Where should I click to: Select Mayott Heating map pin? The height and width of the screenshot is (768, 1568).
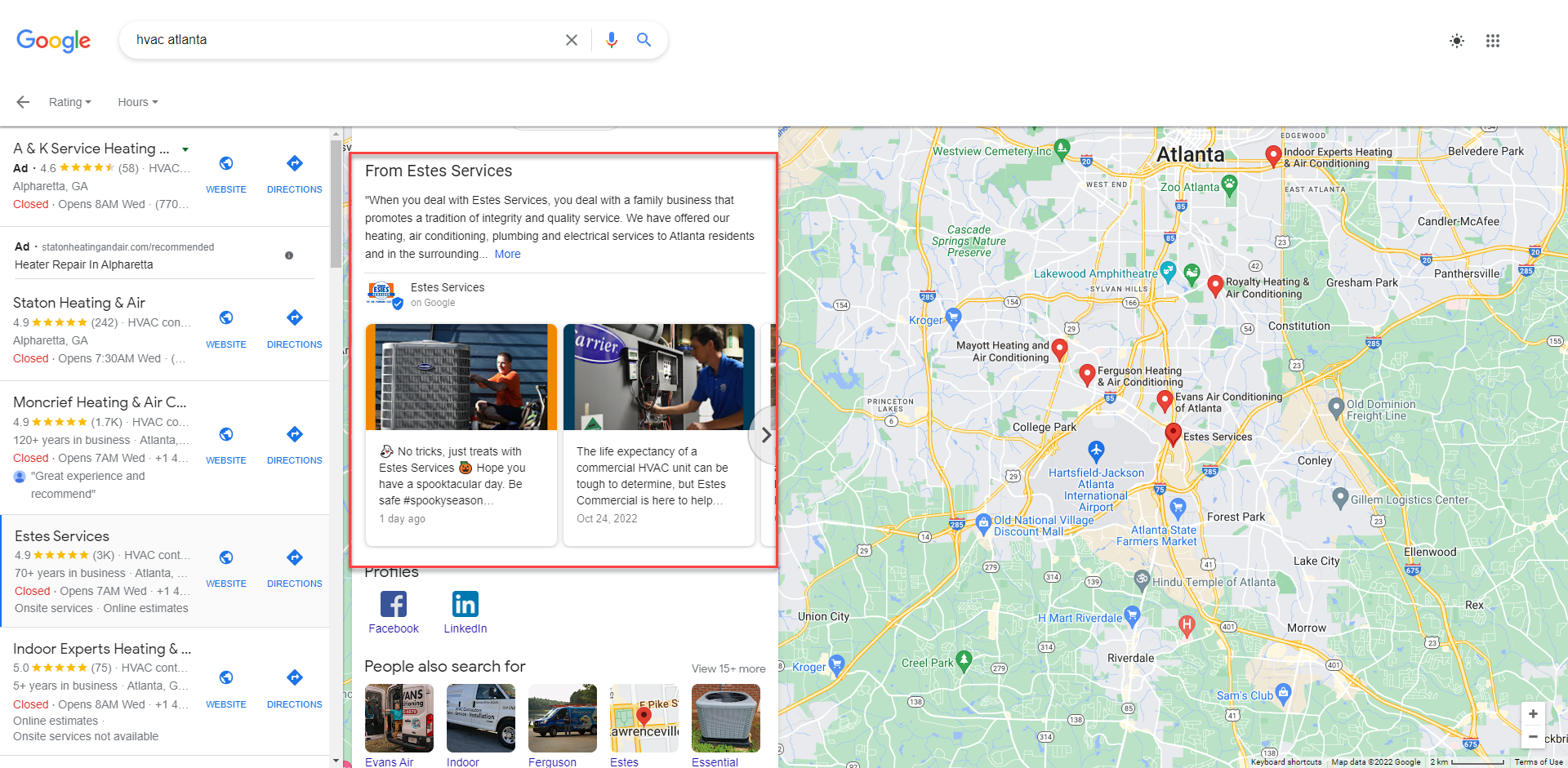click(1059, 349)
